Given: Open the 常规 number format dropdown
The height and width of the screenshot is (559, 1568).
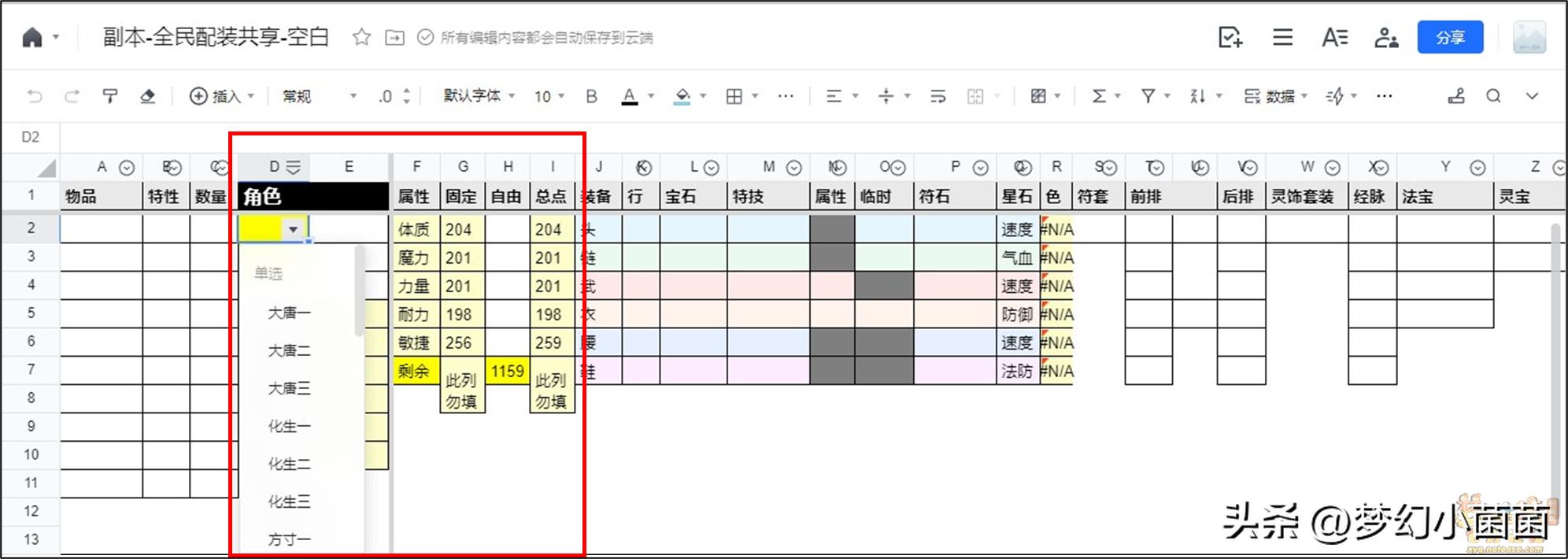Looking at the screenshot, I should [x=320, y=96].
